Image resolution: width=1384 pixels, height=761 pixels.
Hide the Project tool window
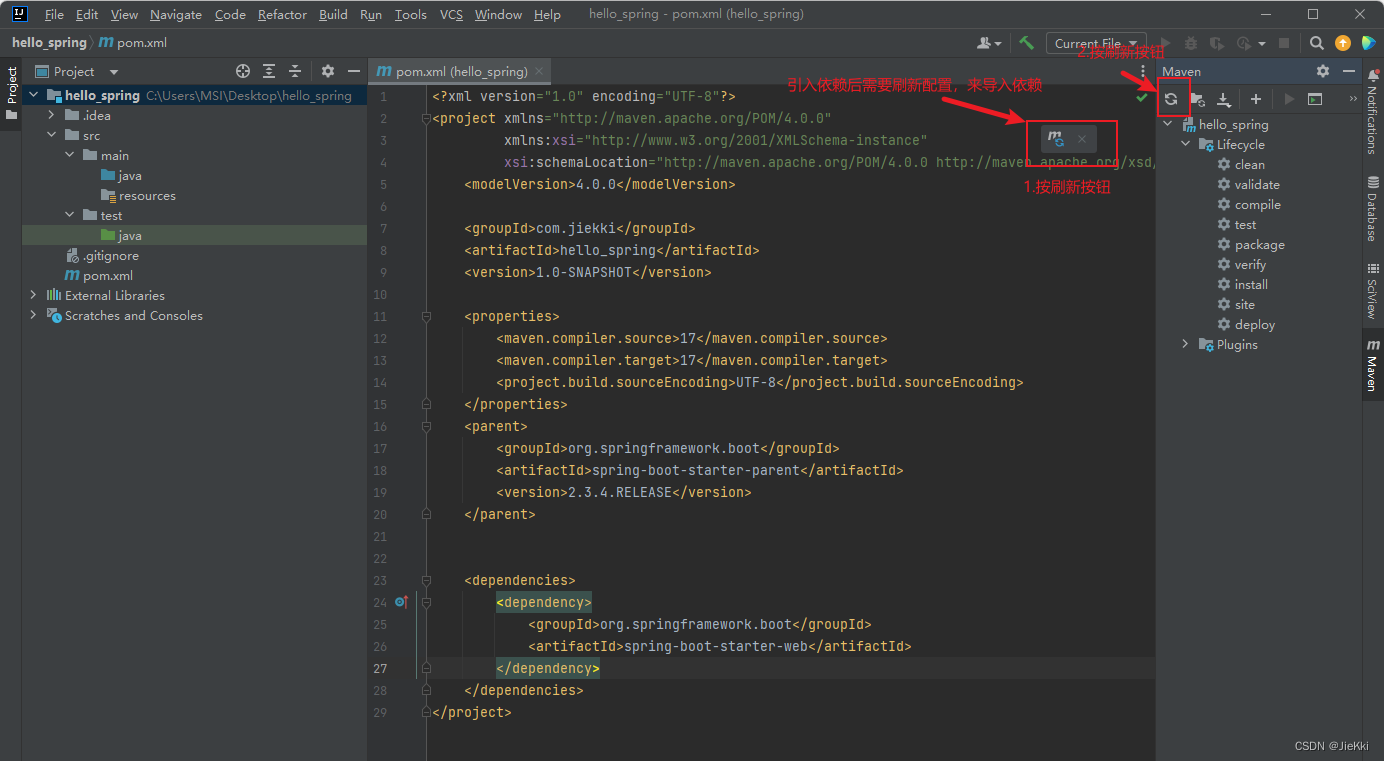[x=353, y=71]
